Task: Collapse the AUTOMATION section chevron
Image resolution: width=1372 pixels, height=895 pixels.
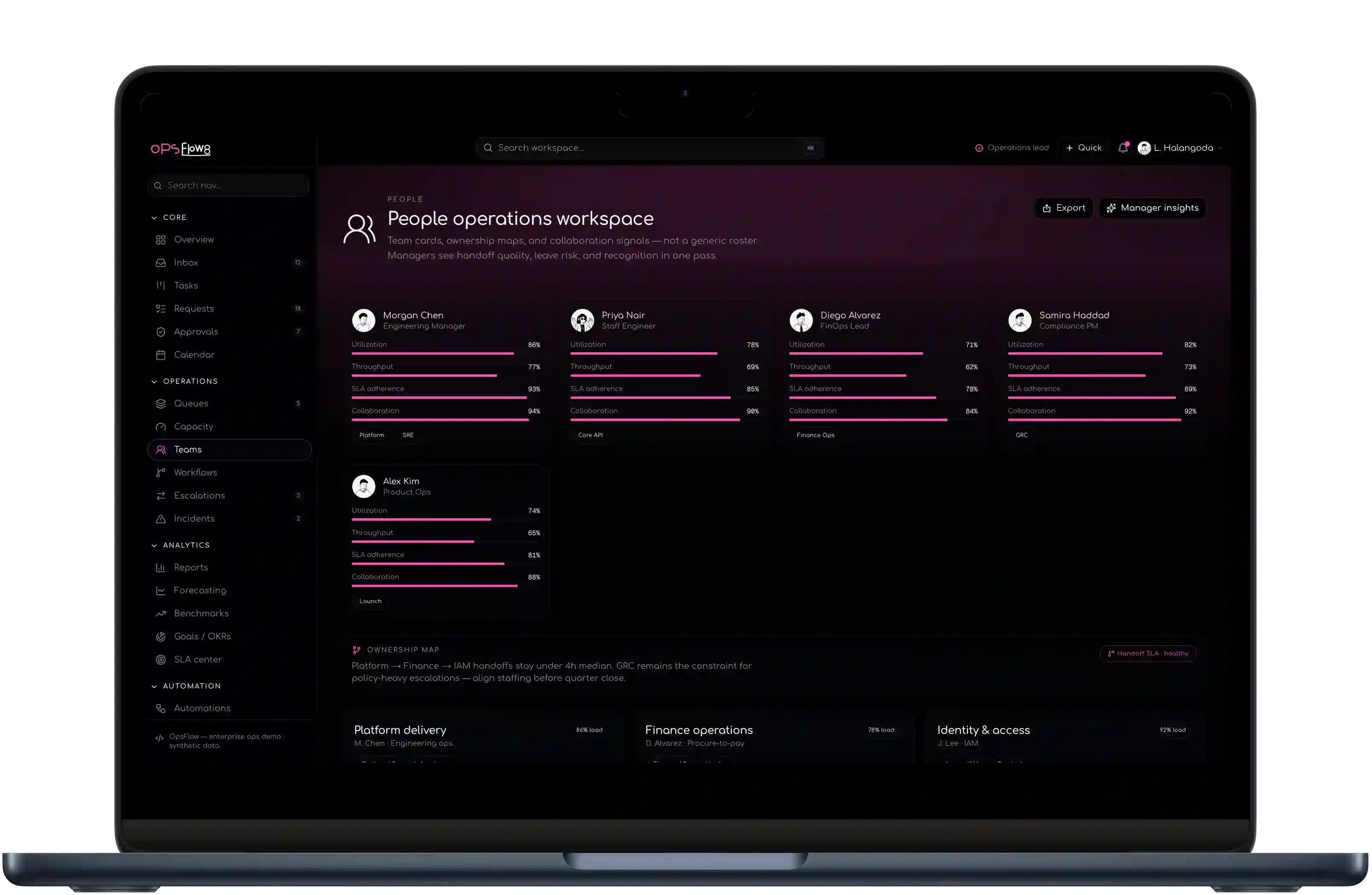Action: [x=154, y=686]
